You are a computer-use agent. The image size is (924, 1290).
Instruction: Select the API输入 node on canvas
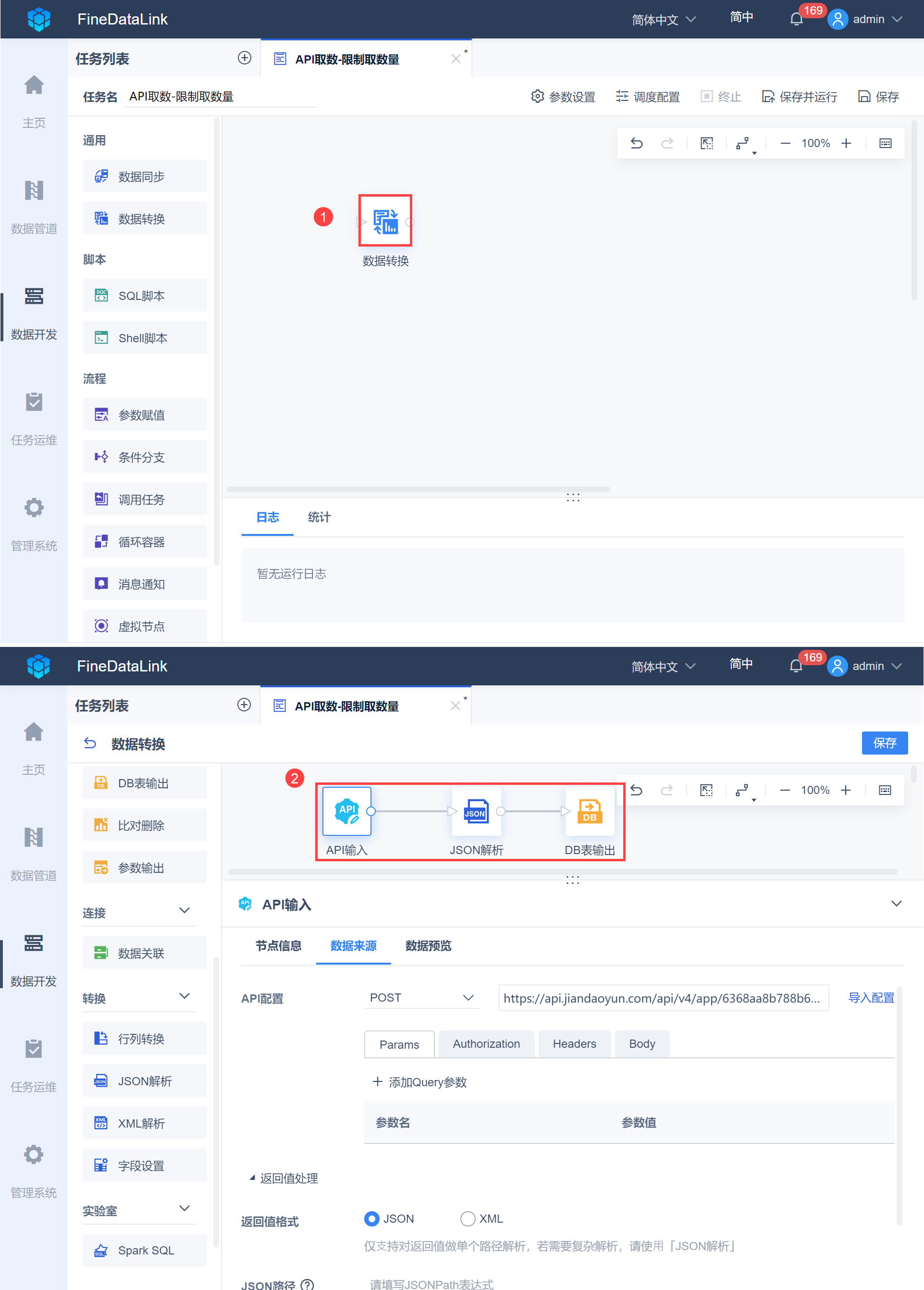tap(346, 811)
